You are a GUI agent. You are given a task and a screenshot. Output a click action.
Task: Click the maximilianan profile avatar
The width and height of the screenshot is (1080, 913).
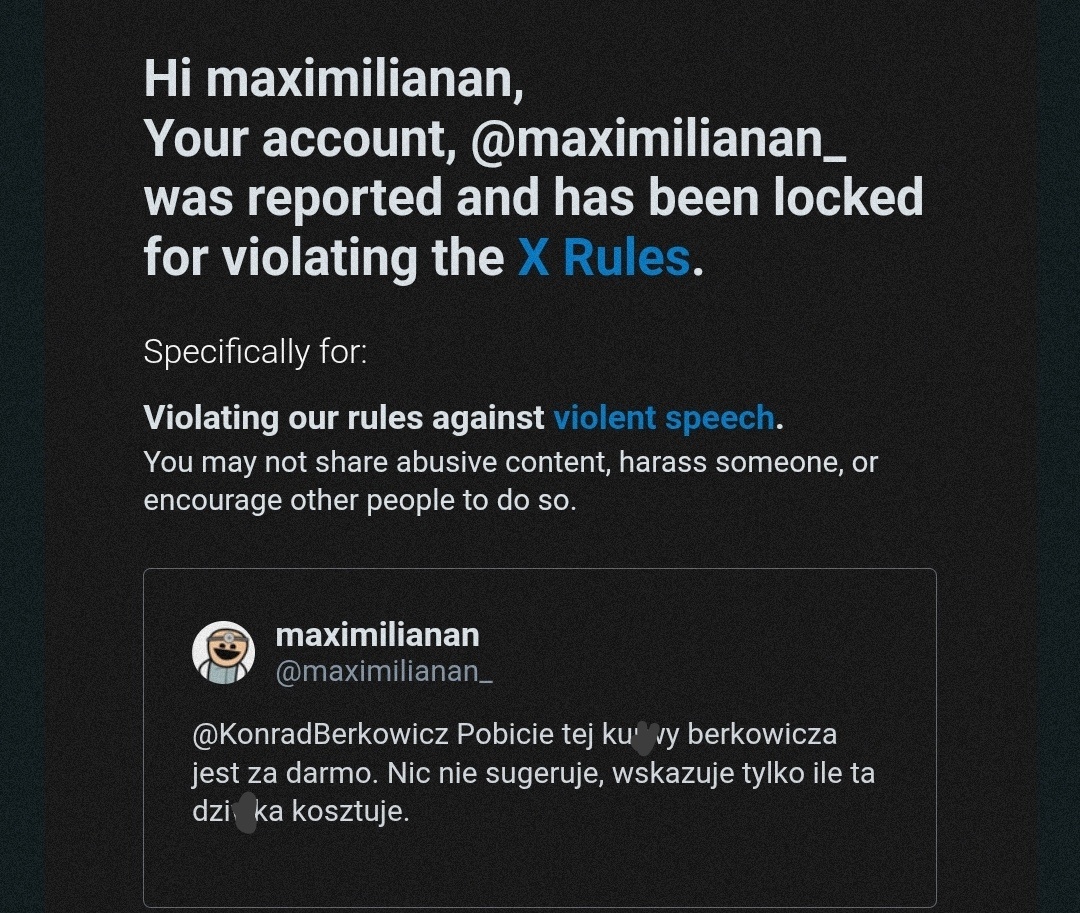[x=223, y=652]
